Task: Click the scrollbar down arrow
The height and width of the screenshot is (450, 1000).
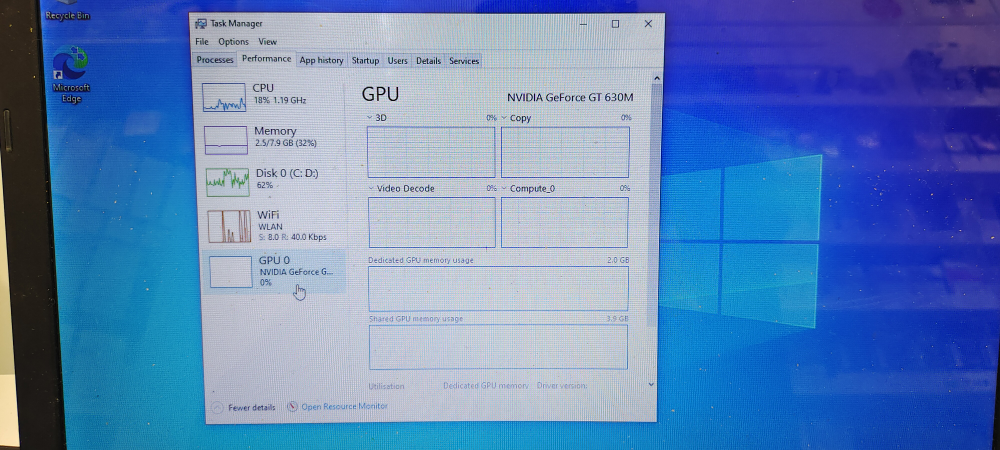Action: (651, 384)
